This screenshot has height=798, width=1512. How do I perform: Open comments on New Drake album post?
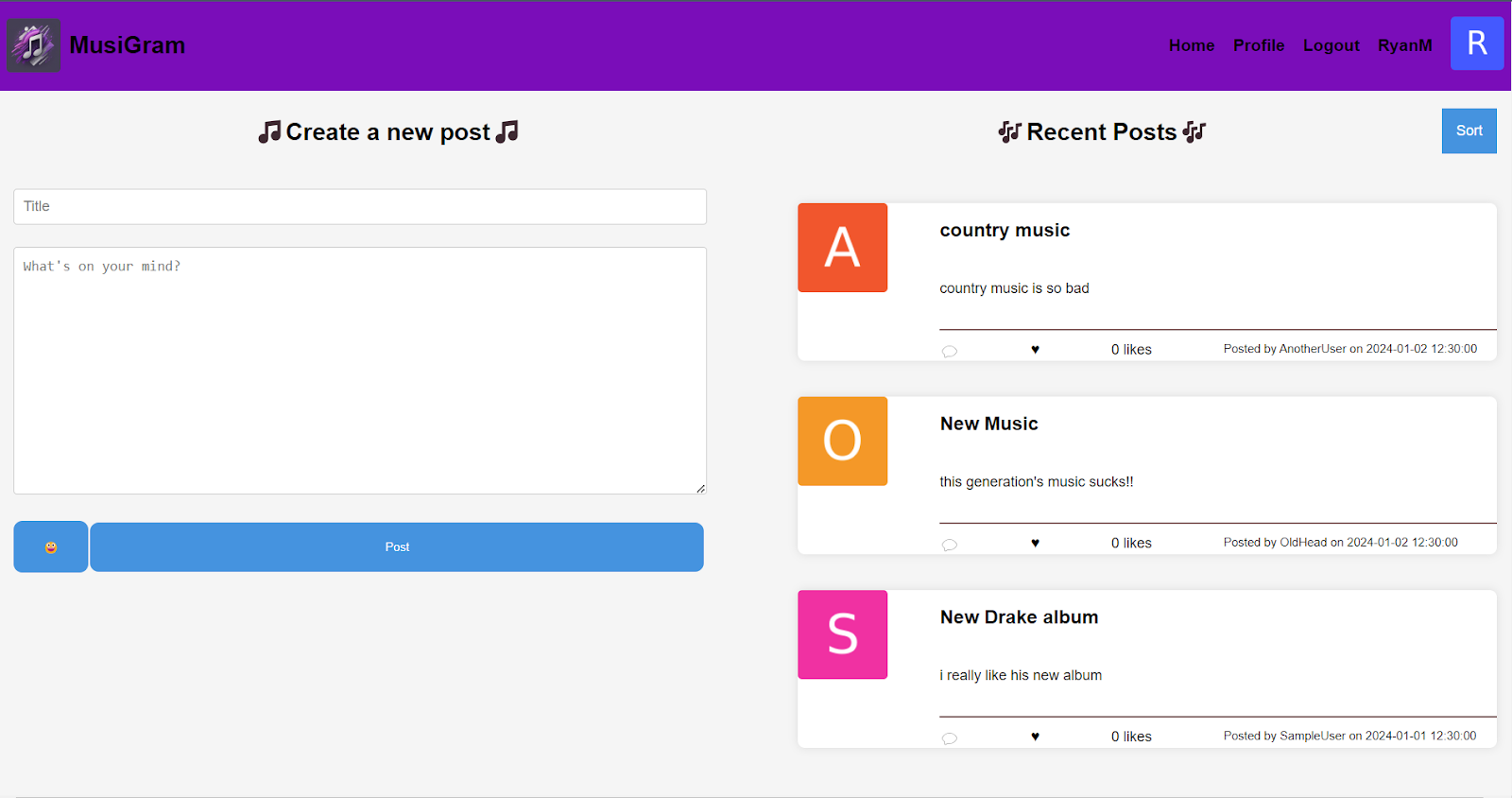(x=950, y=738)
